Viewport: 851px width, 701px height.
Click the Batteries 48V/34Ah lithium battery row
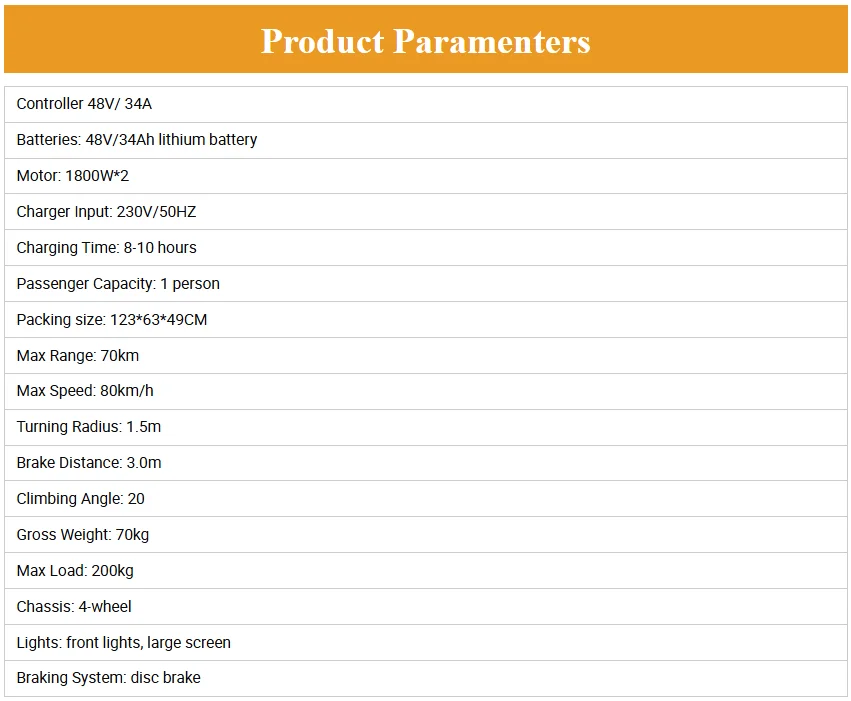(x=426, y=141)
